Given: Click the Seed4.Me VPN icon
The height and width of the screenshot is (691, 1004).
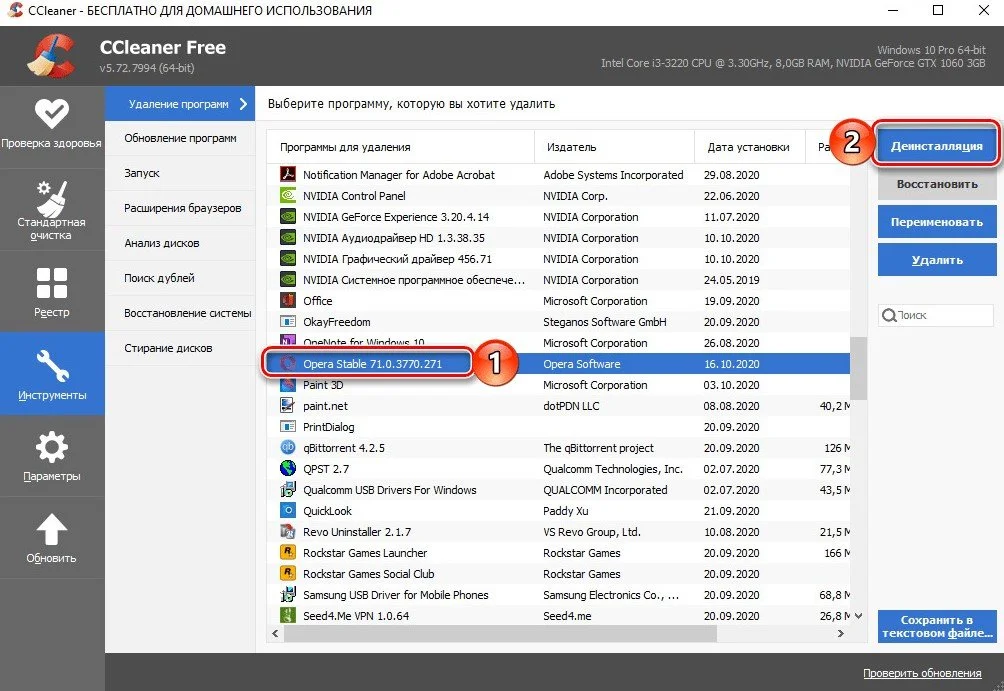Looking at the screenshot, I should coord(288,615).
